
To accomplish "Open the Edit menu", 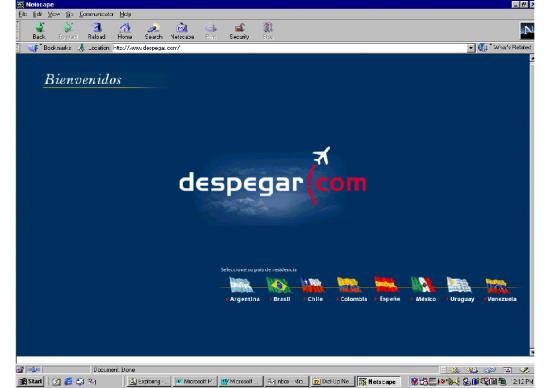I will click(37, 14).
